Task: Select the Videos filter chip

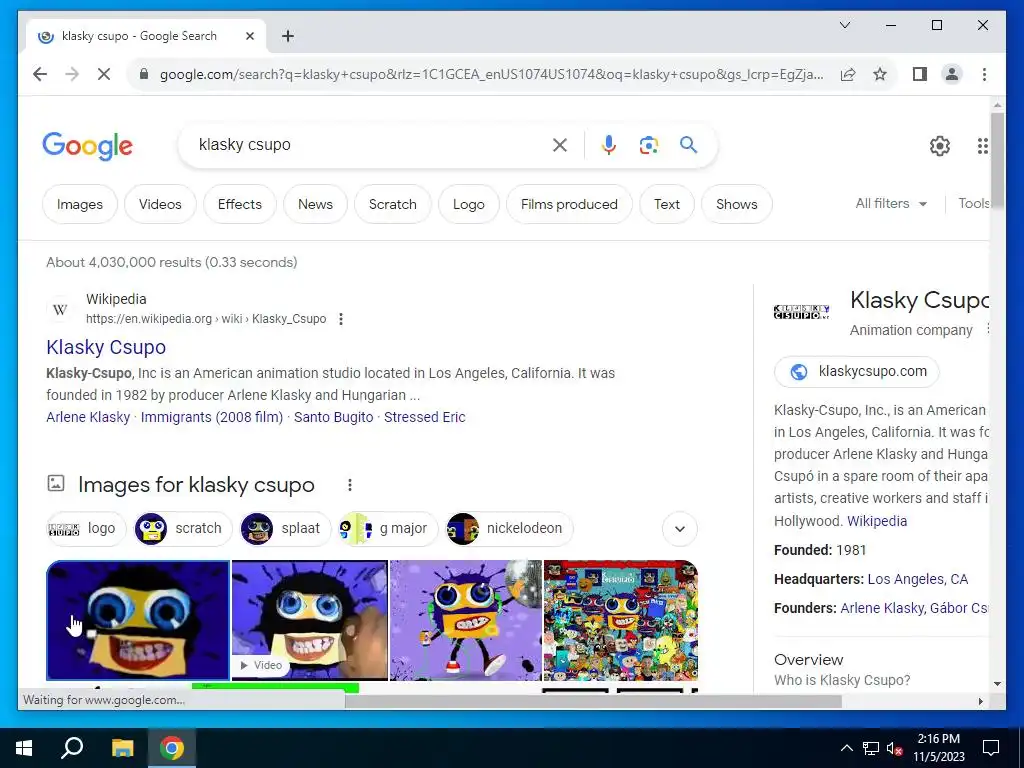Action: coord(160,204)
